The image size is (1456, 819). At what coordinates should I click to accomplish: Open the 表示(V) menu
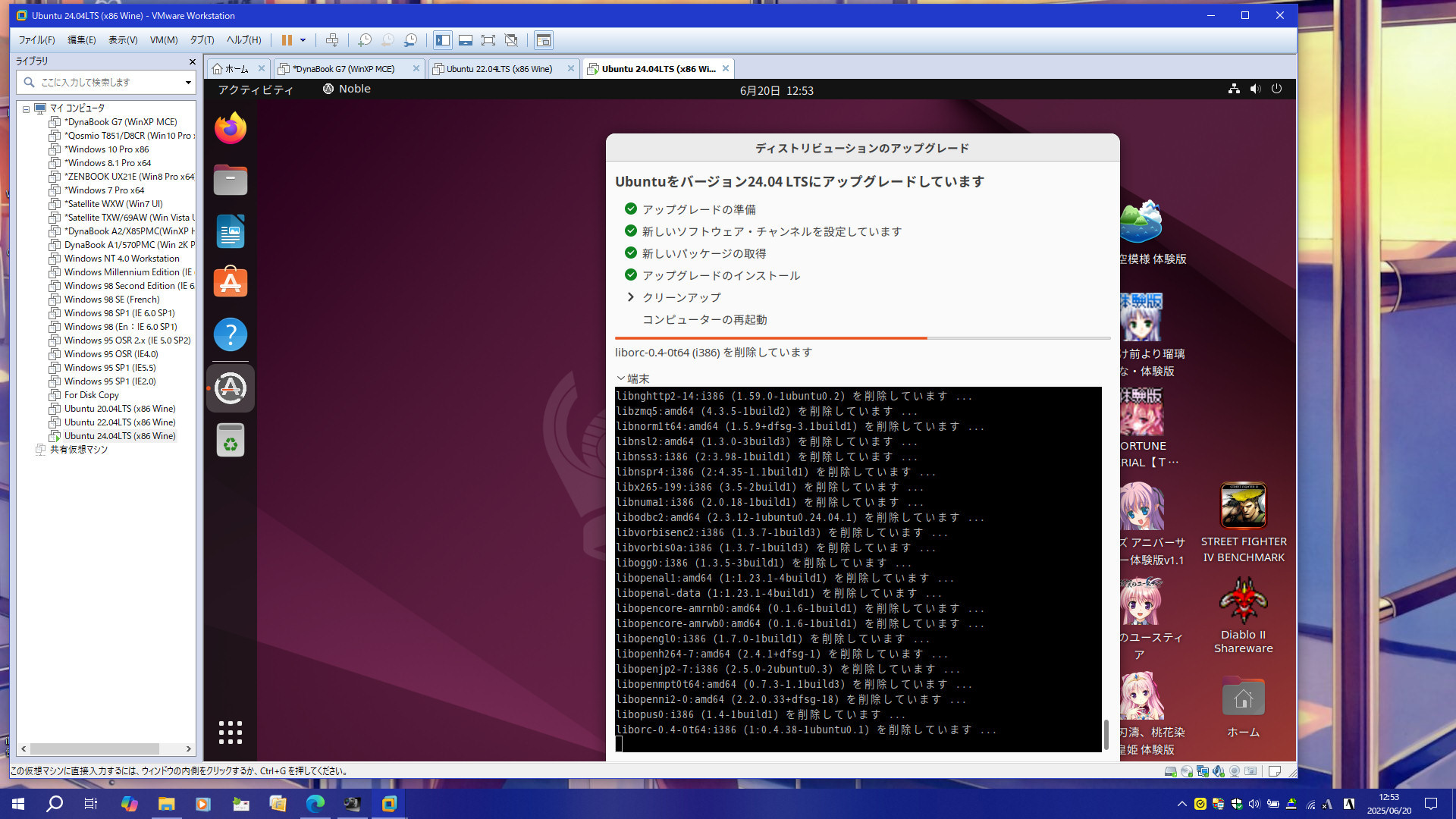tap(123, 40)
